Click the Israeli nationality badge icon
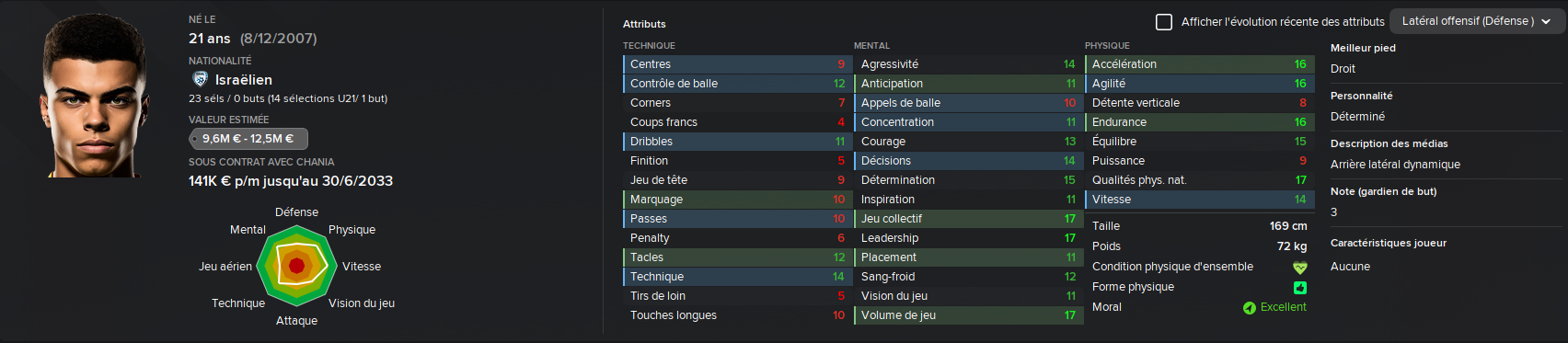 [200, 79]
